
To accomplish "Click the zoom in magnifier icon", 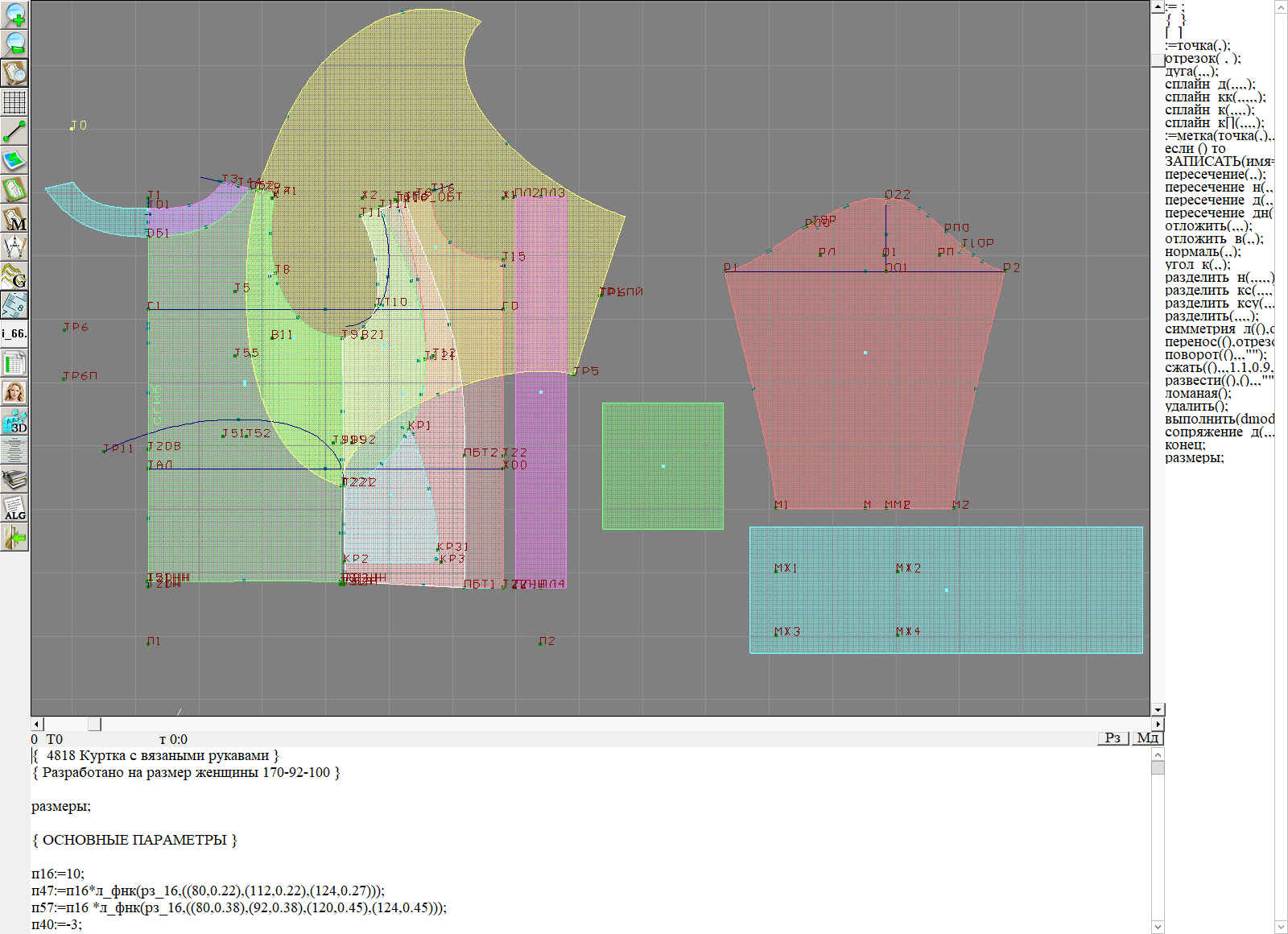I will click(x=14, y=14).
